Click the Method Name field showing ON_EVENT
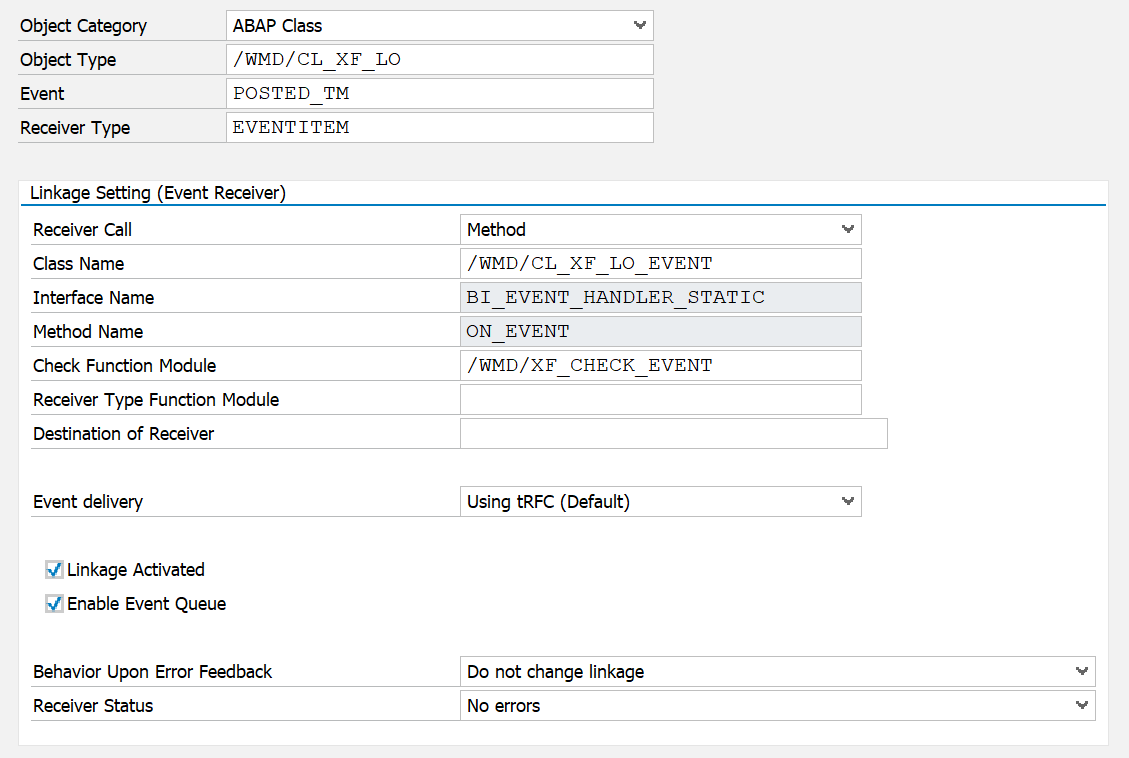Screen dimensions: 1129x758 pos(660,332)
